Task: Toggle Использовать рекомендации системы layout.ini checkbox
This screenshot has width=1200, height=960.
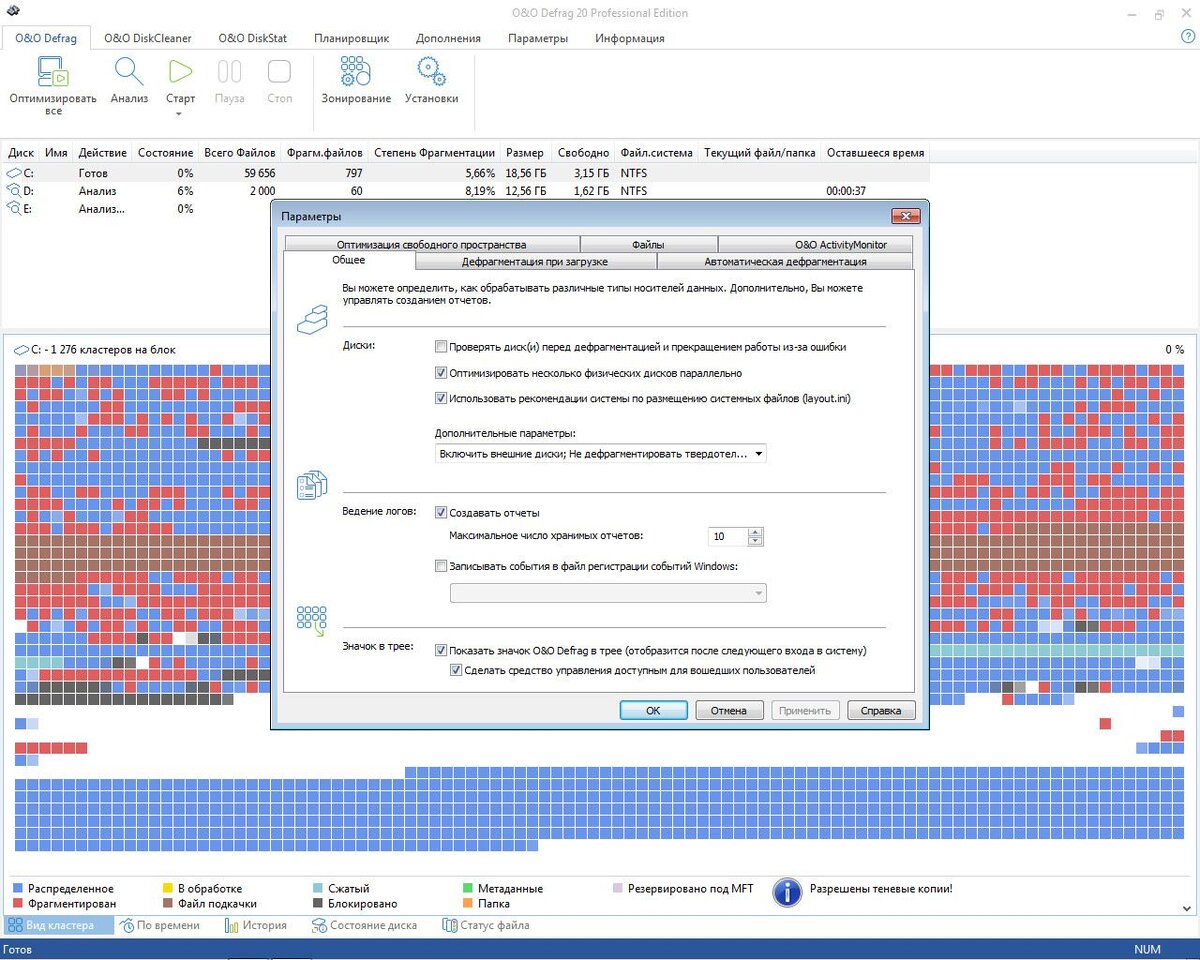Action: point(441,398)
